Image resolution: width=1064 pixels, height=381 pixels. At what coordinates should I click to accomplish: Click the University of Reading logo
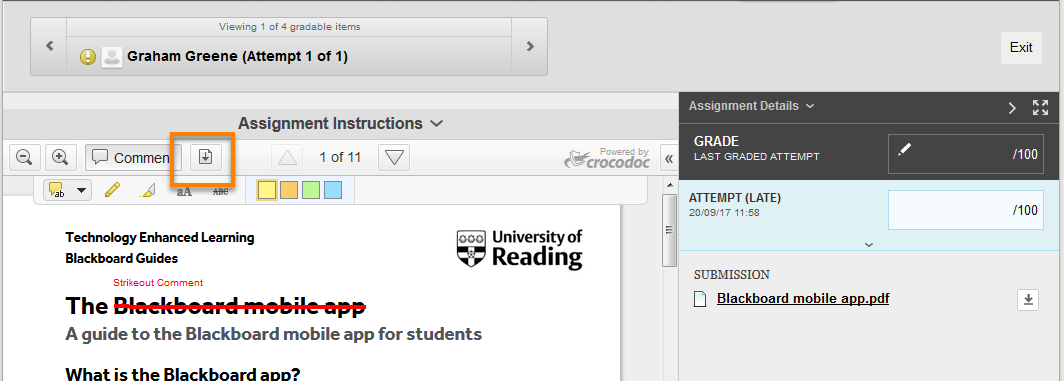tap(520, 249)
